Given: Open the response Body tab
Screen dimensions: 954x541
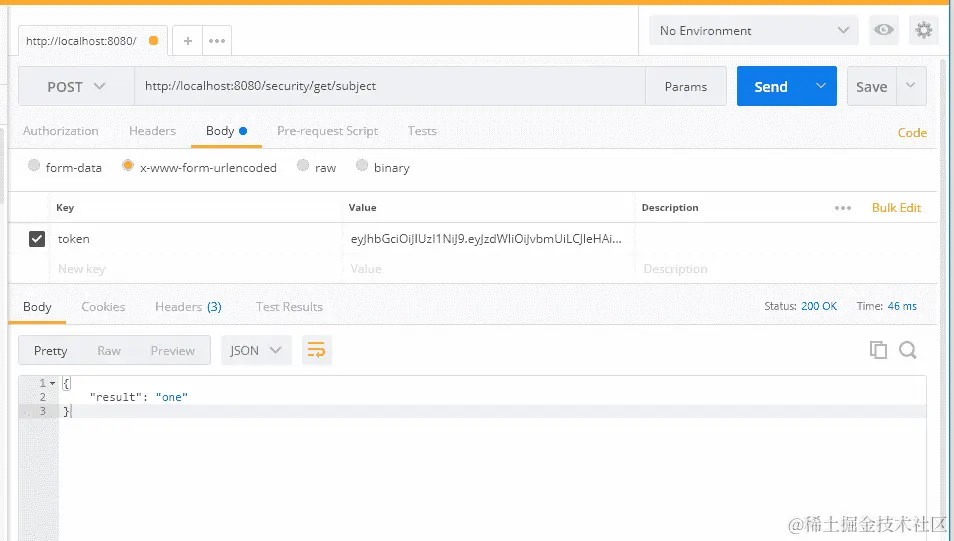Looking at the screenshot, I should (37, 307).
